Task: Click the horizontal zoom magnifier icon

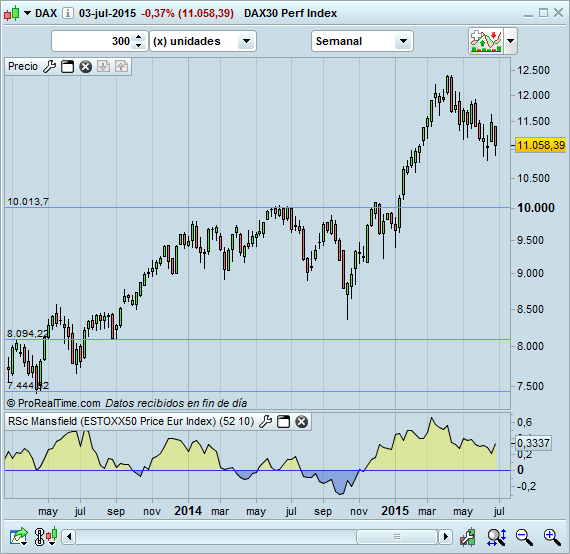Action: (497, 537)
